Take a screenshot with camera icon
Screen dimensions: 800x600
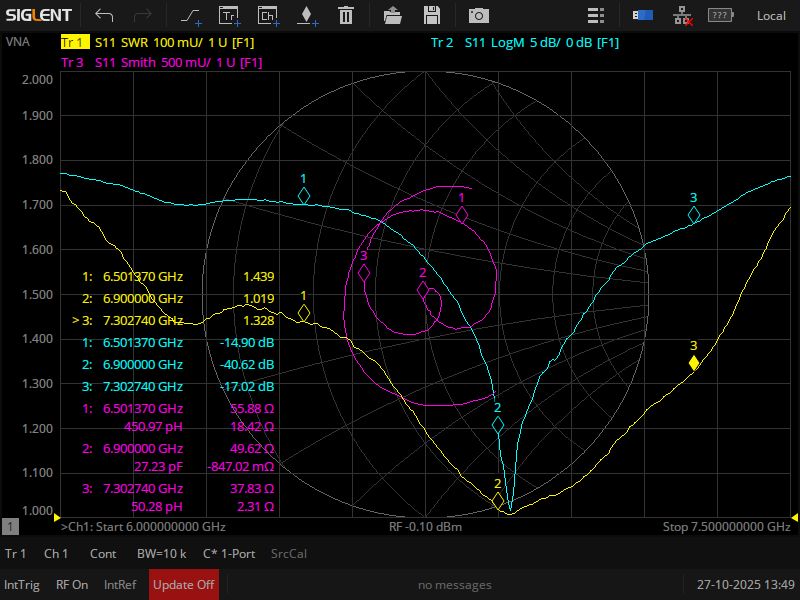pyautogui.click(x=480, y=15)
